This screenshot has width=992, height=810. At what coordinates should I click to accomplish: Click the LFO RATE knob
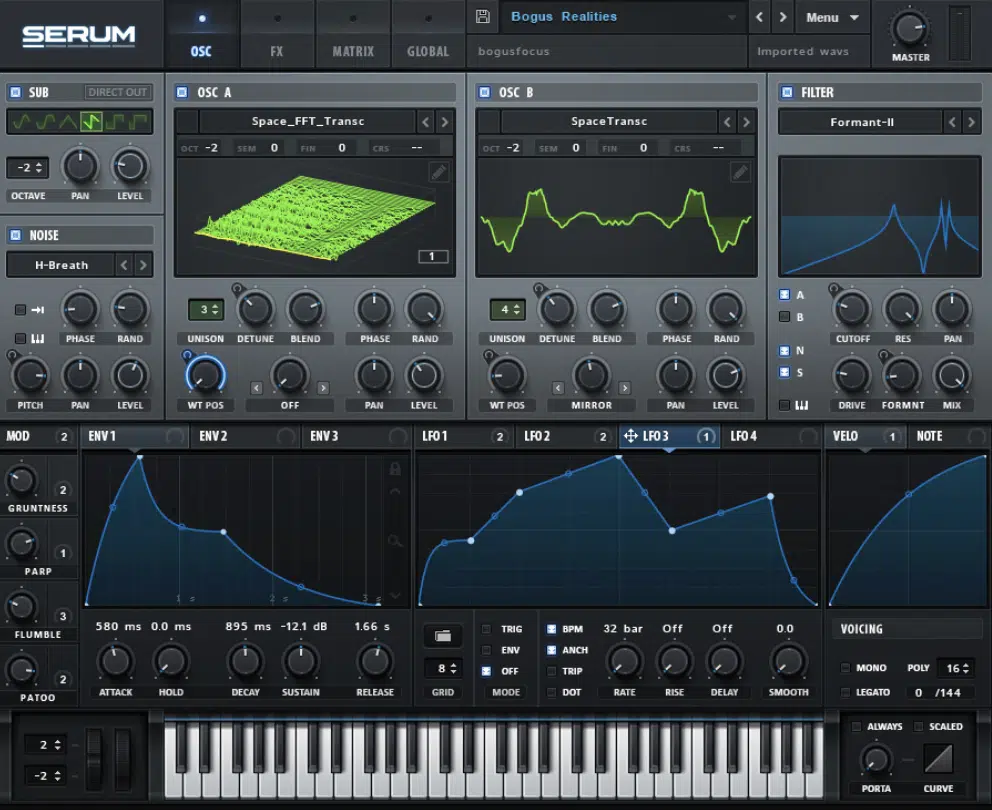click(x=624, y=662)
